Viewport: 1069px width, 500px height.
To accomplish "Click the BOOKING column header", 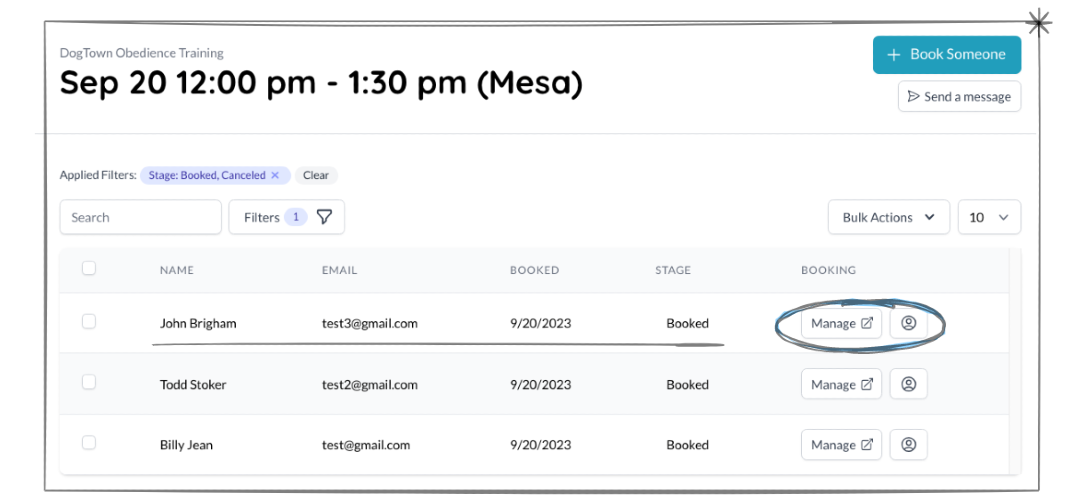I will point(828,270).
